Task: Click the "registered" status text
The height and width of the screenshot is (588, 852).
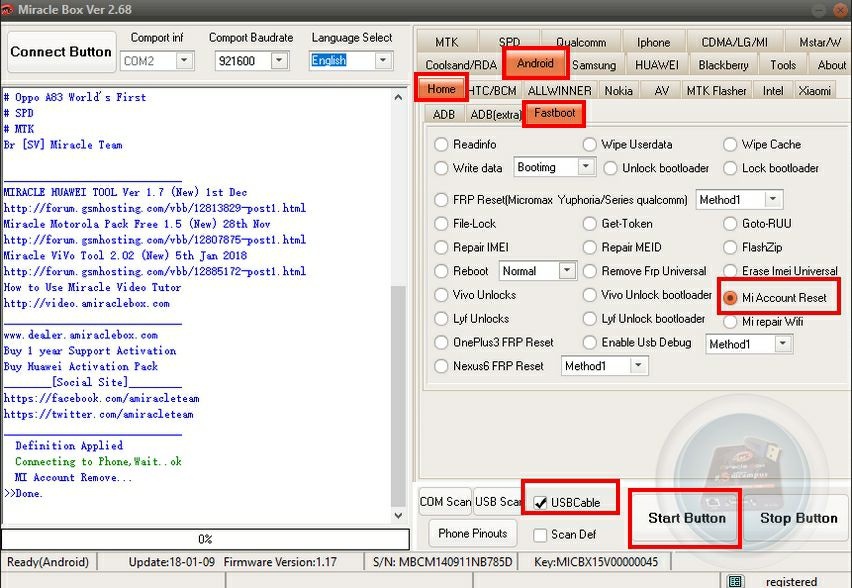Action: pos(791,582)
